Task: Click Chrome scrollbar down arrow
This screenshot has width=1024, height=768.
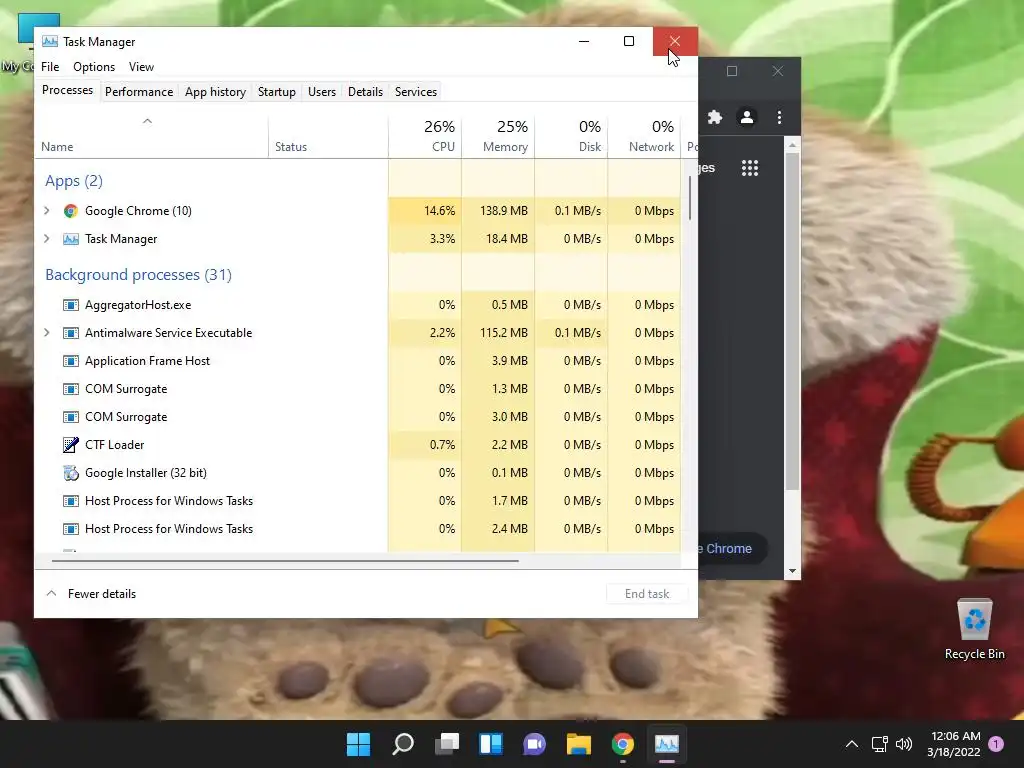Action: click(x=792, y=571)
